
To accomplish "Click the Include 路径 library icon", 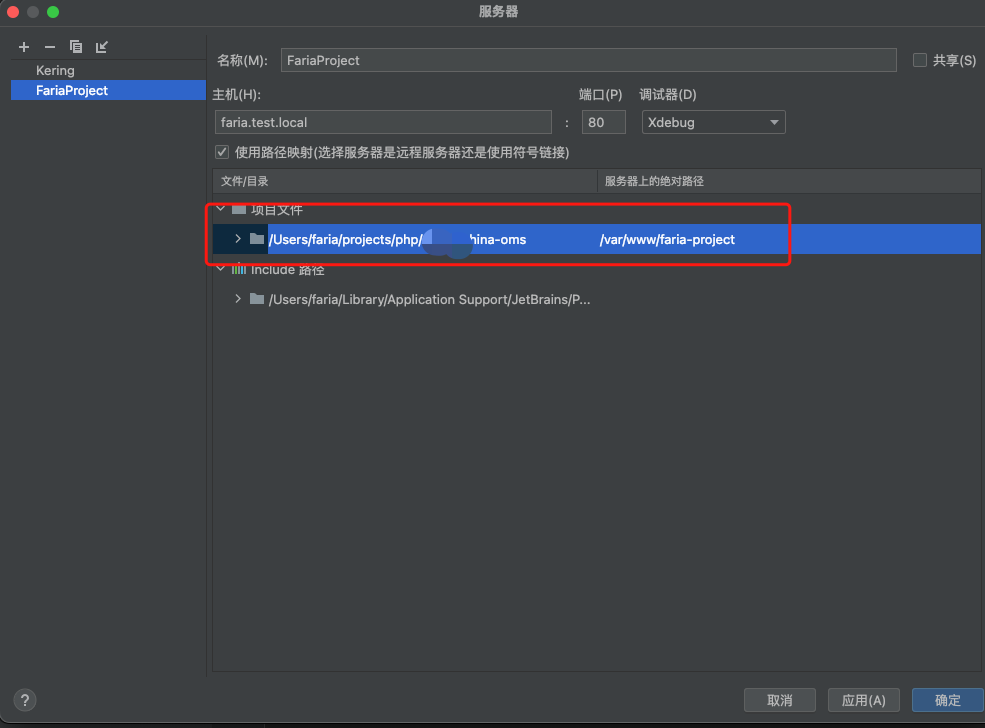I will click(239, 269).
